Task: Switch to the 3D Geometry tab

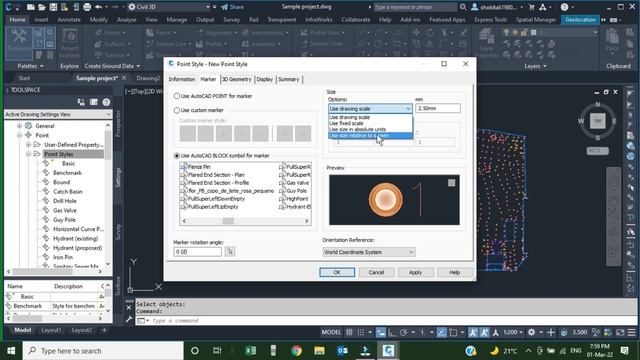Action: click(x=237, y=79)
